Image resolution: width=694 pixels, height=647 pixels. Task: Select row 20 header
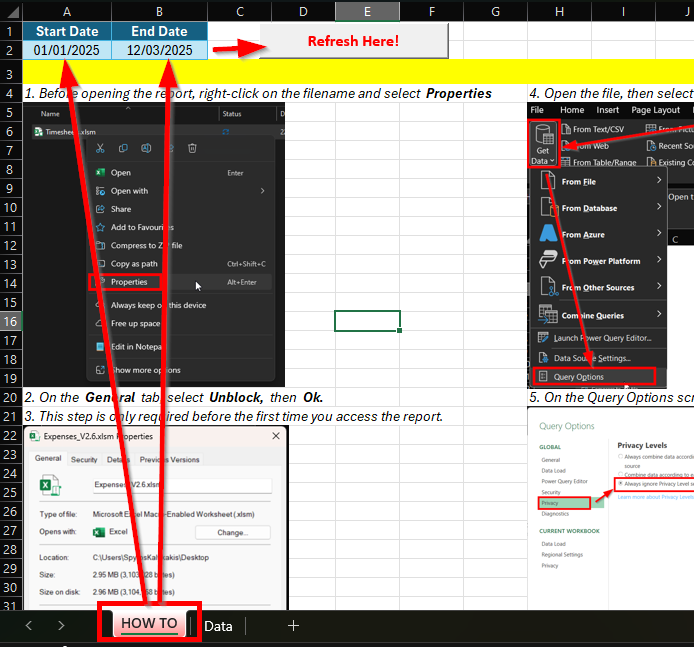pyautogui.click(x=11, y=397)
